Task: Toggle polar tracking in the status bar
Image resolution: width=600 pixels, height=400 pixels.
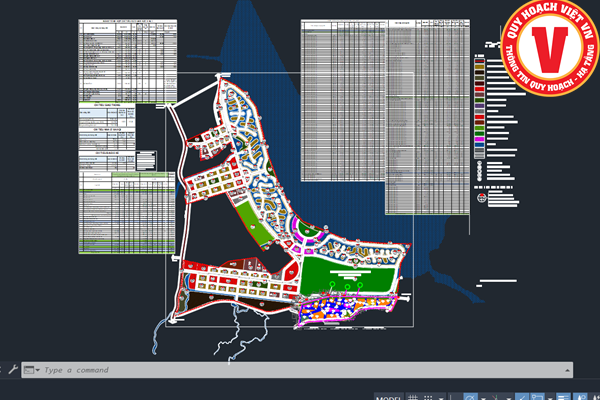Action: click(470, 396)
